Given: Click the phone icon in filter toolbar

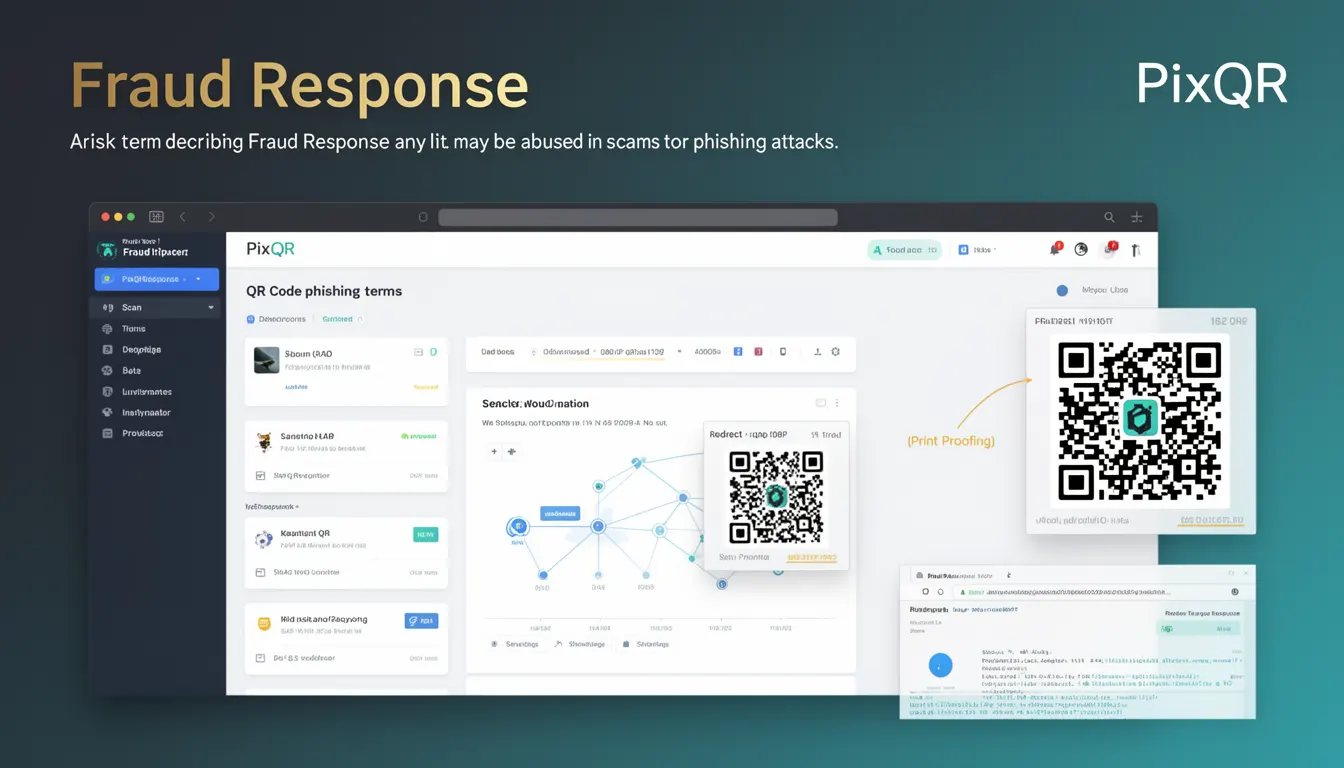Looking at the screenshot, I should pyautogui.click(x=783, y=352).
